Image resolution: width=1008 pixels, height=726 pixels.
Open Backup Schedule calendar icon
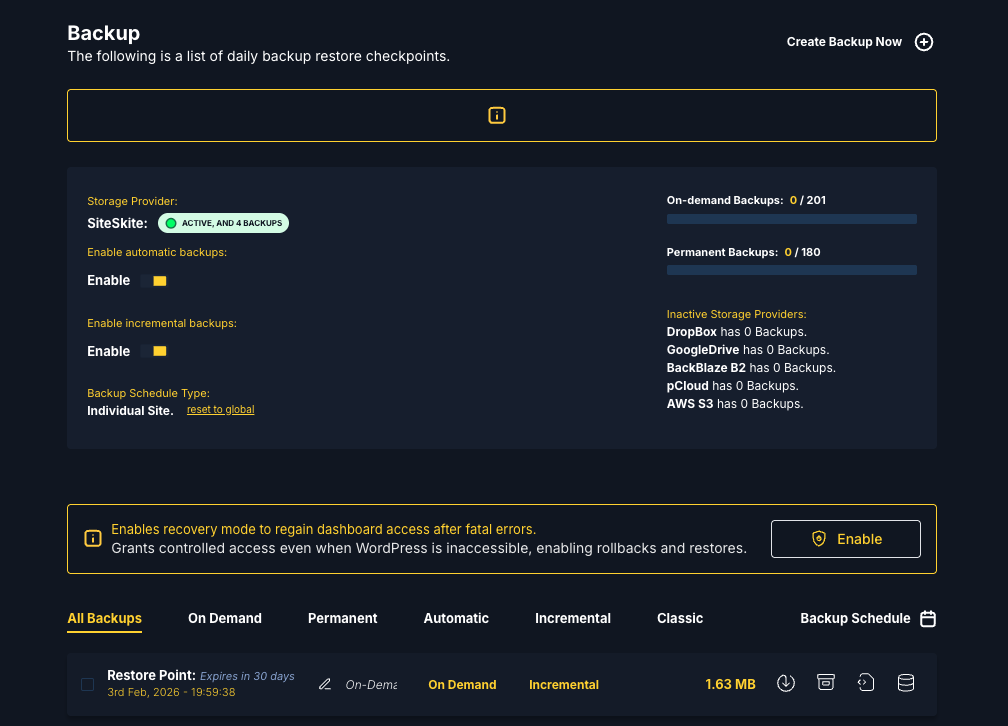click(928, 619)
